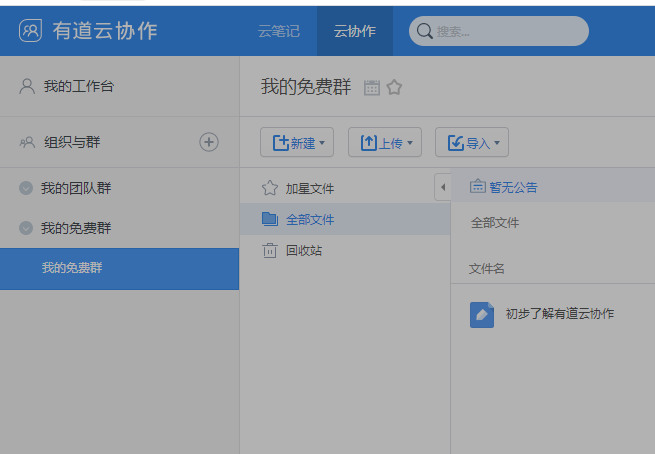Click the blue note icon of 初步了解有道云协作

pyautogui.click(x=482, y=315)
